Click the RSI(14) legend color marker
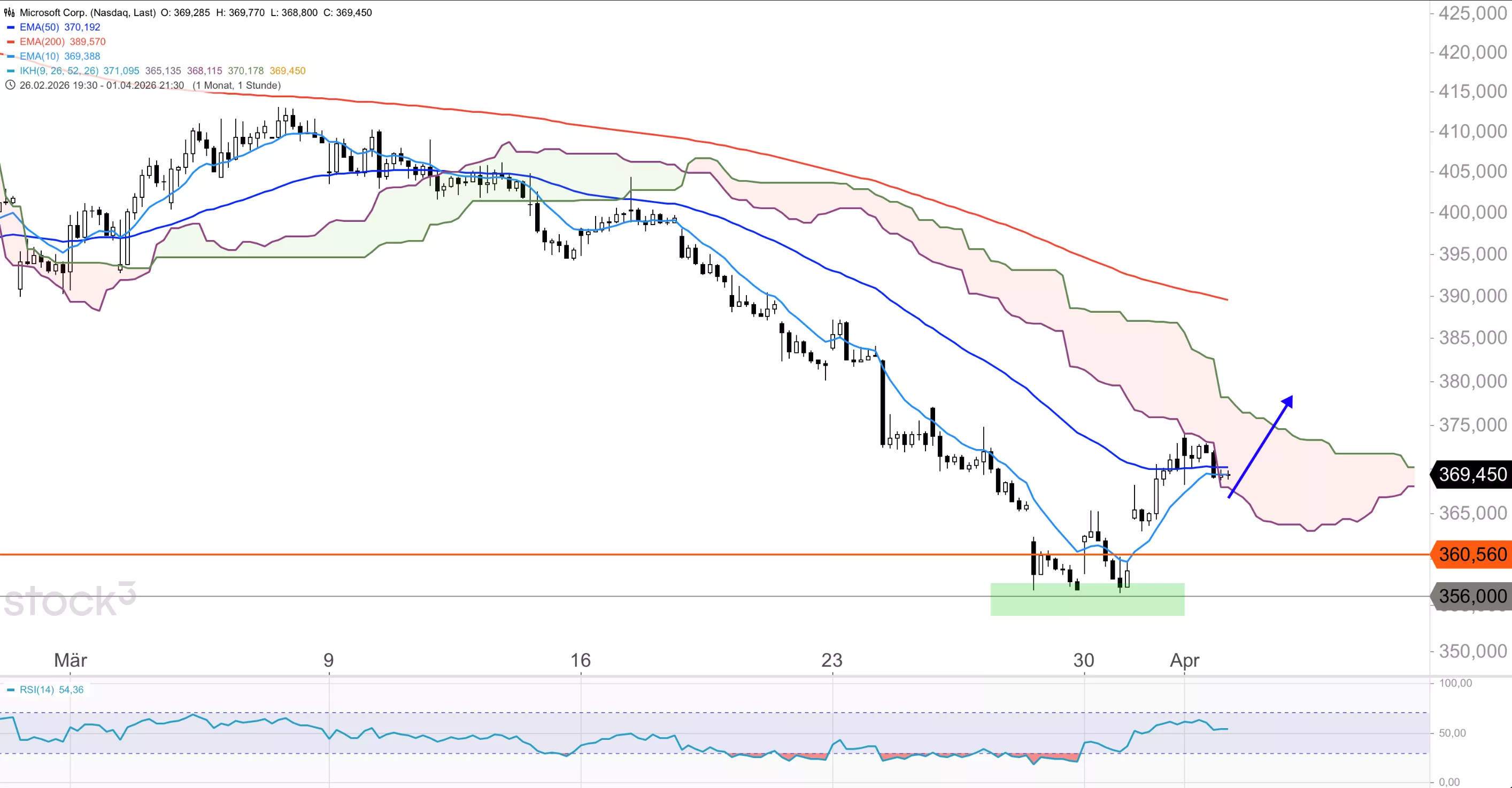Viewport: 1512px width, 788px height. click(x=11, y=690)
